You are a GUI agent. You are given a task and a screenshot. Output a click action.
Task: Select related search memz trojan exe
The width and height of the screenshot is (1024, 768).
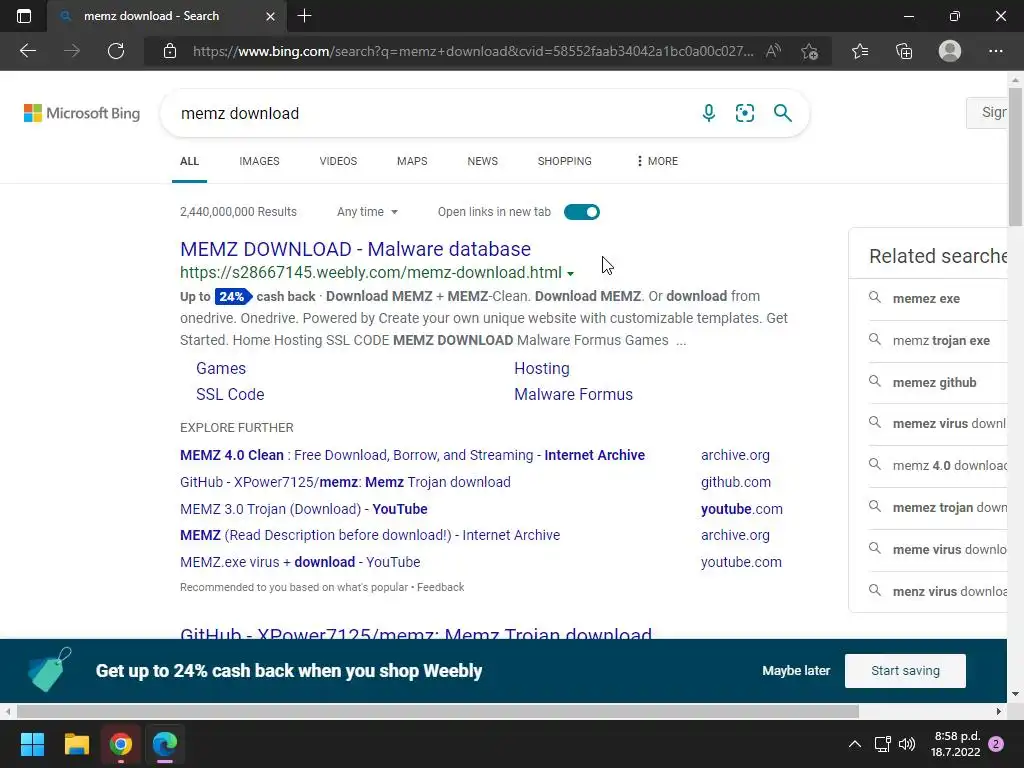[941, 340]
